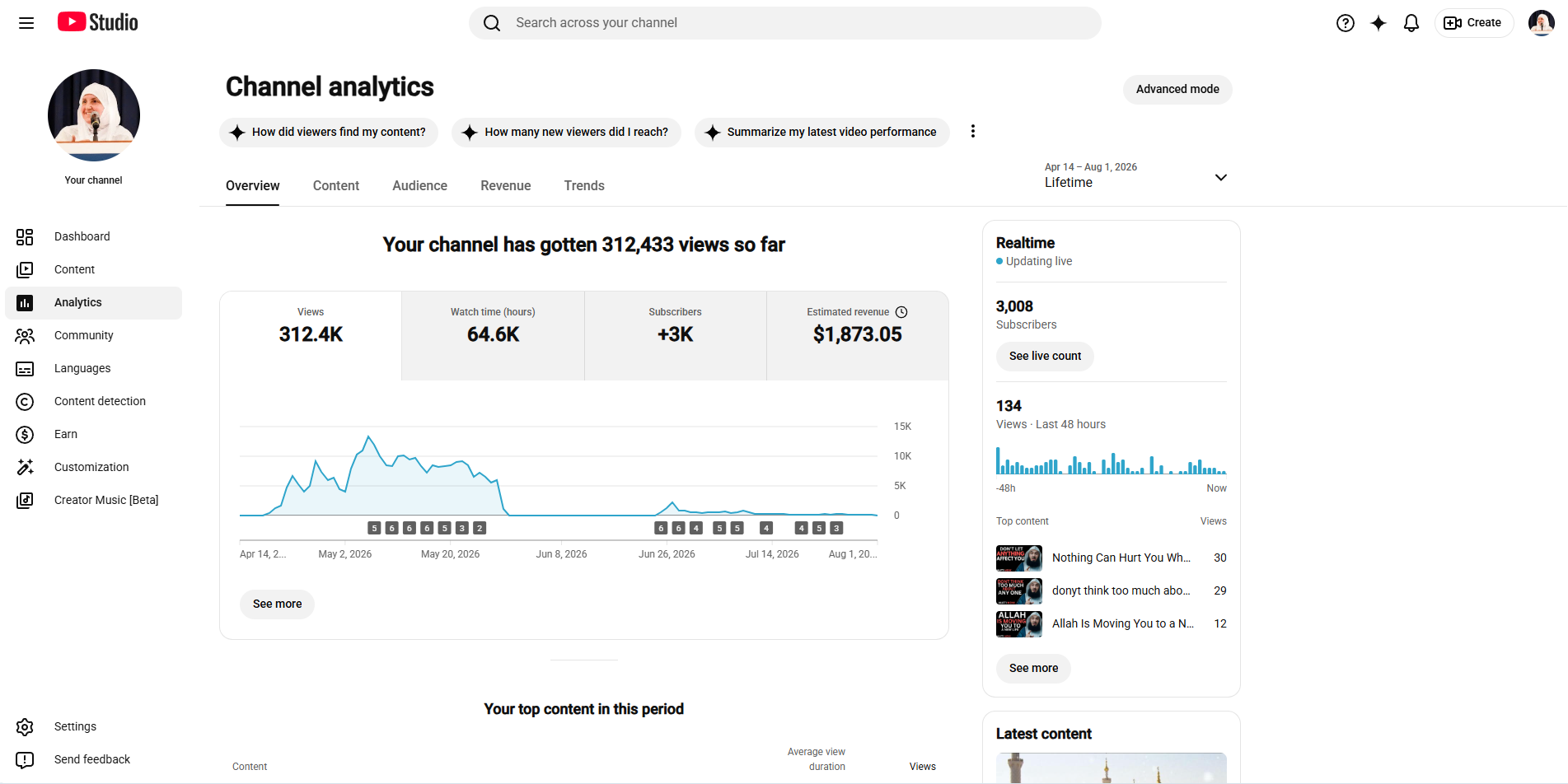1568x784 pixels.
Task: Open the account avatar menu
Action: 1541,23
